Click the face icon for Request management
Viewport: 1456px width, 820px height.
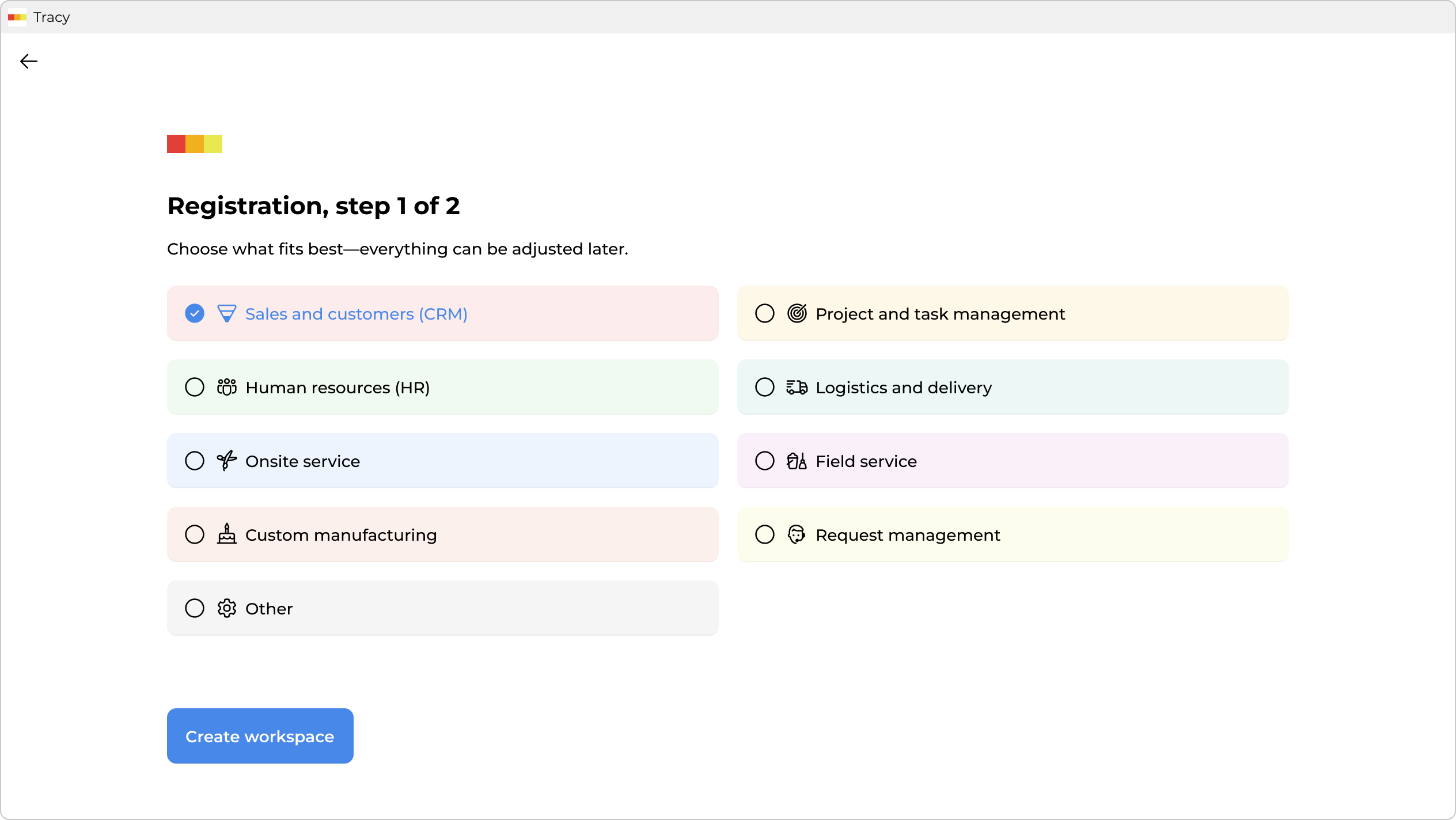(x=797, y=535)
